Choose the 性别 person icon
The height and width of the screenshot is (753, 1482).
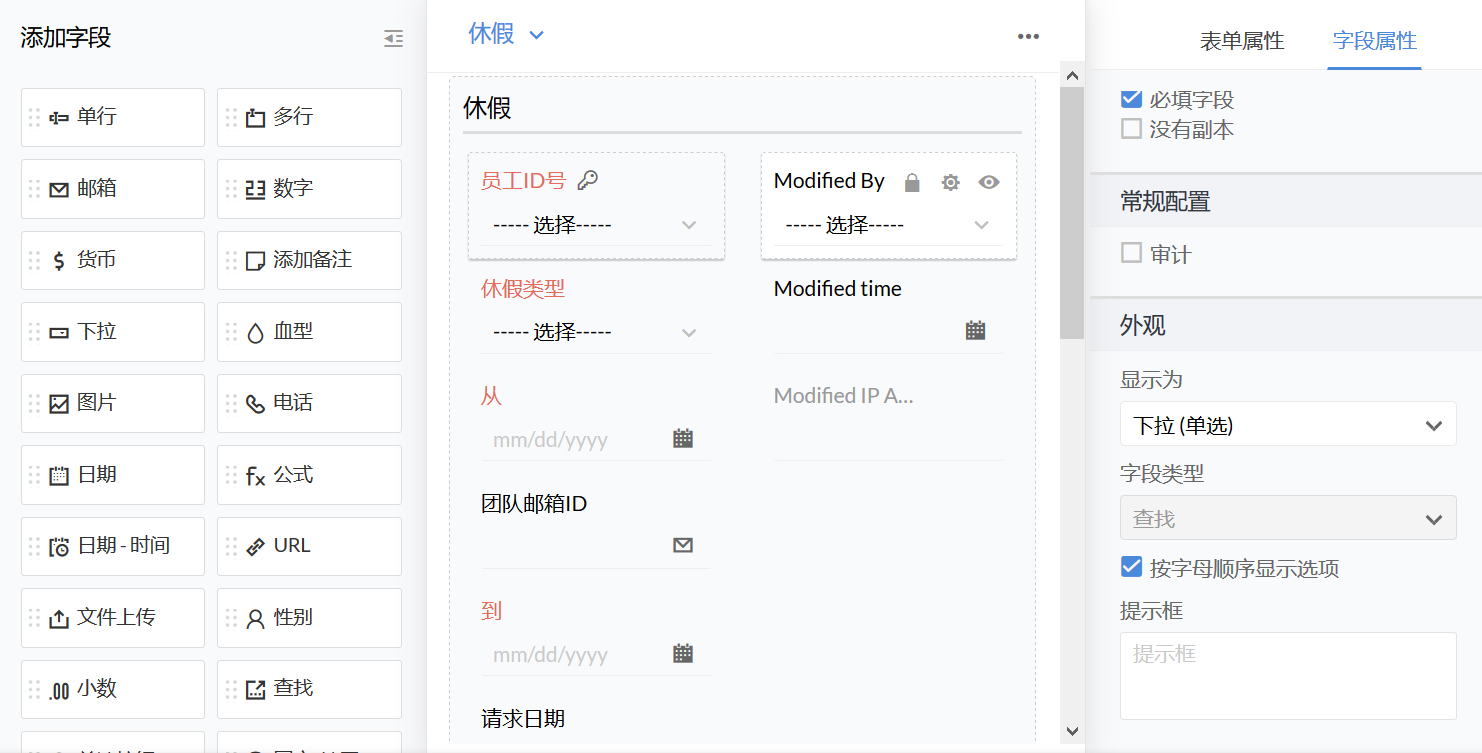pos(255,619)
